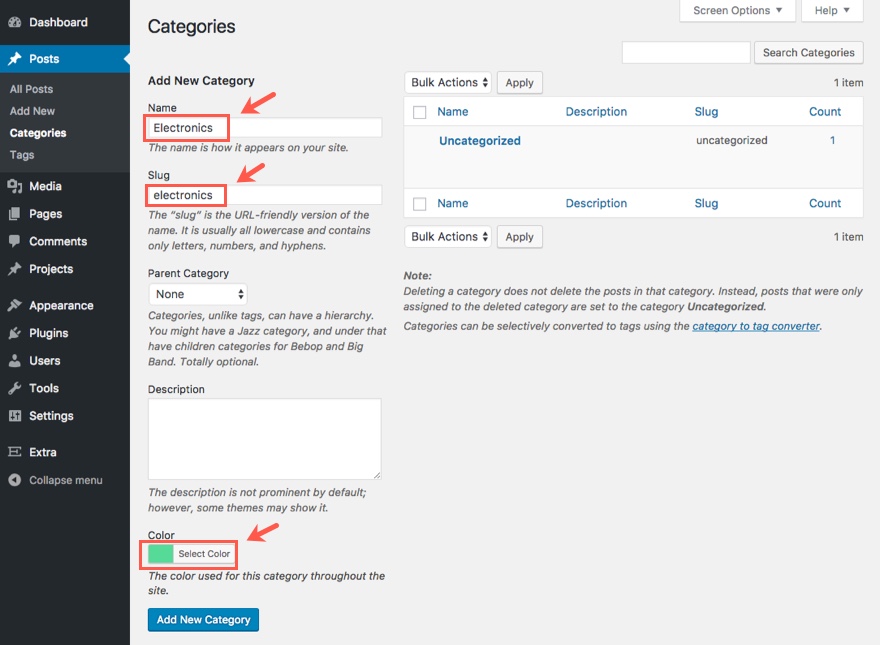Screen dimensions: 880x645
Task: Follow the category to tag converter link
Action: (756, 326)
